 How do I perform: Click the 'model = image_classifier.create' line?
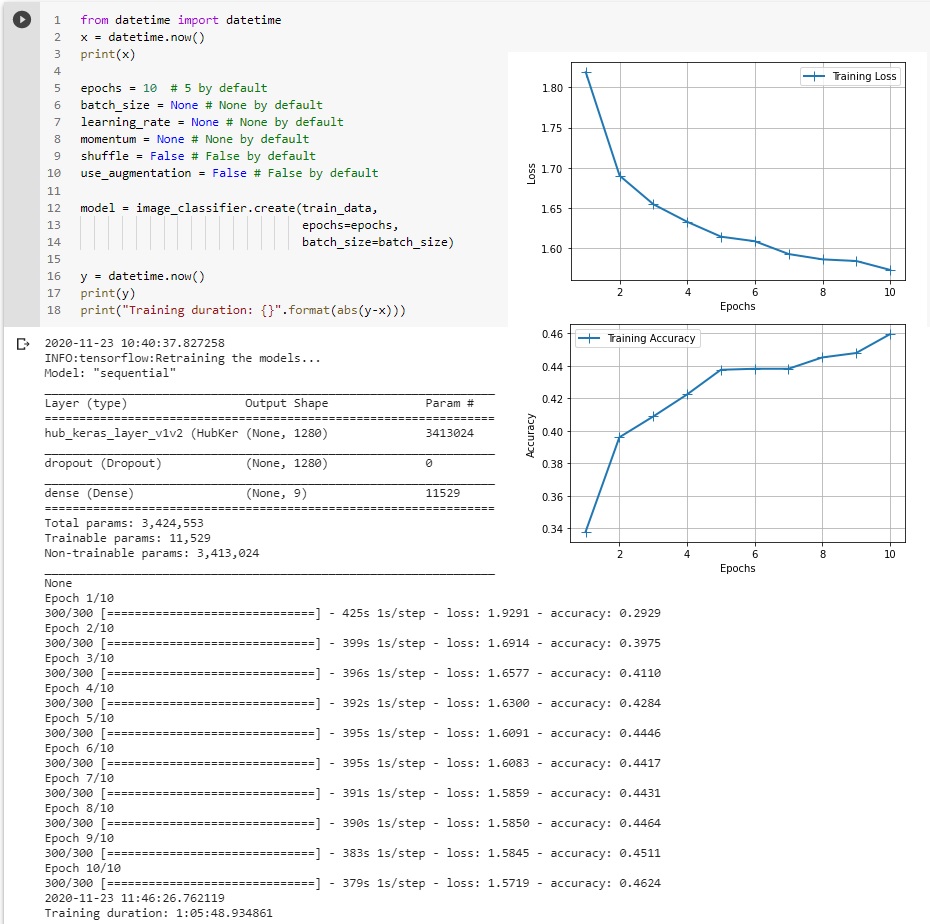(229, 208)
